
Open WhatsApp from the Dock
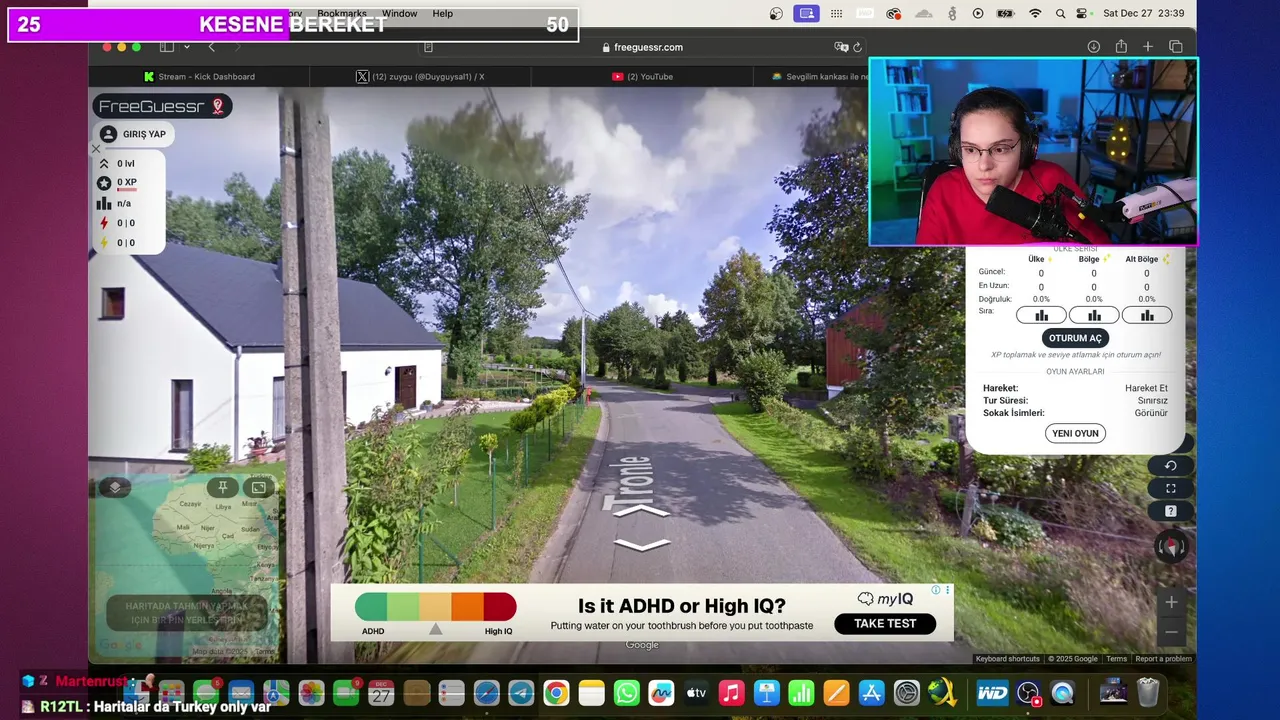[626, 692]
